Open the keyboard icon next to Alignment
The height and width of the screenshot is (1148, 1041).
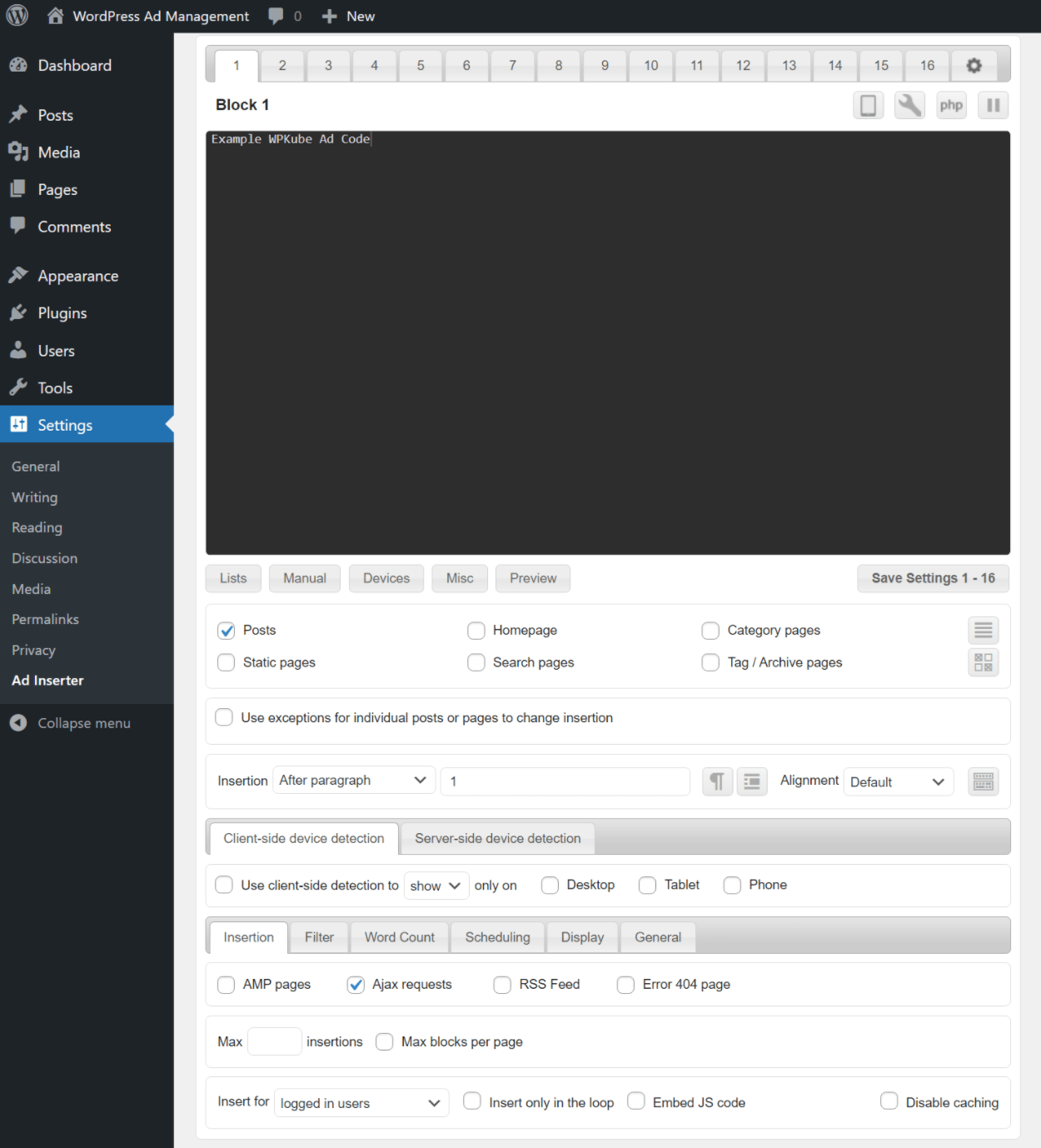(983, 781)
